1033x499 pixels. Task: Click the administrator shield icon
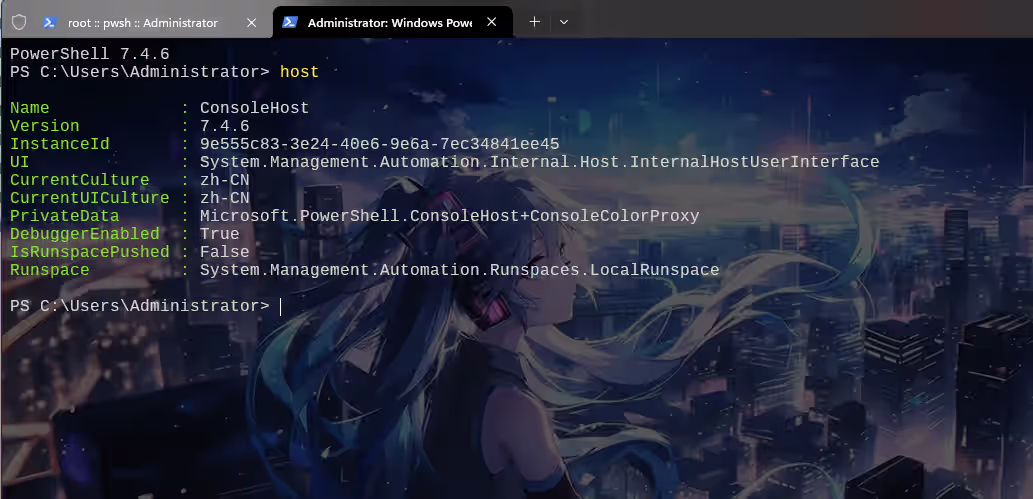(x=18, y=22)
